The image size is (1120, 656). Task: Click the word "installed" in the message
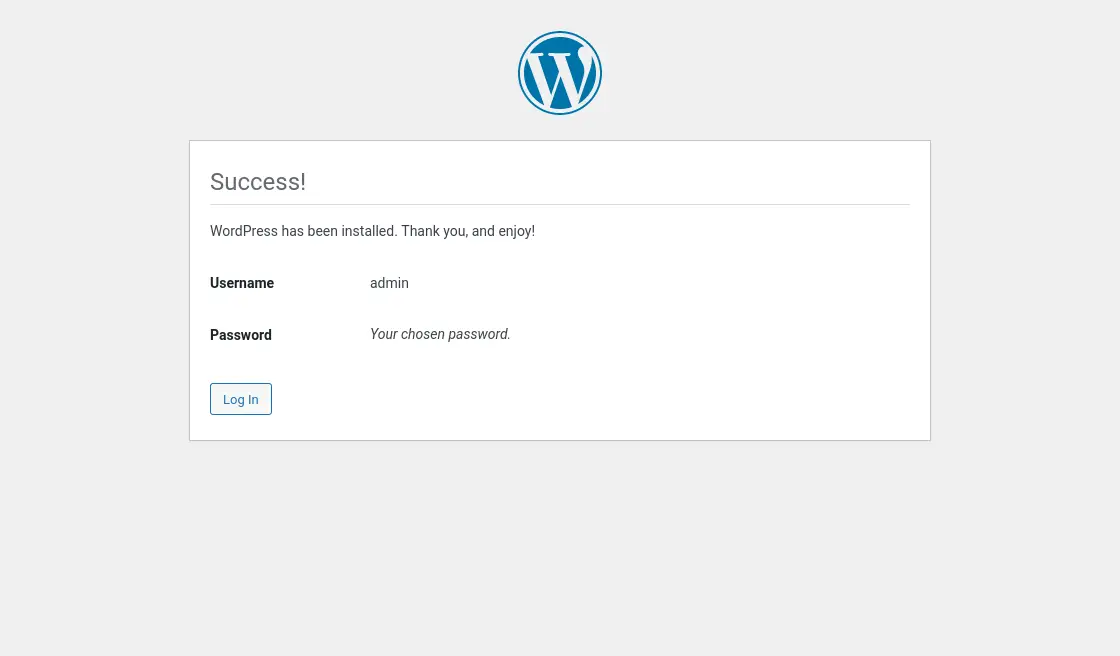369,231
